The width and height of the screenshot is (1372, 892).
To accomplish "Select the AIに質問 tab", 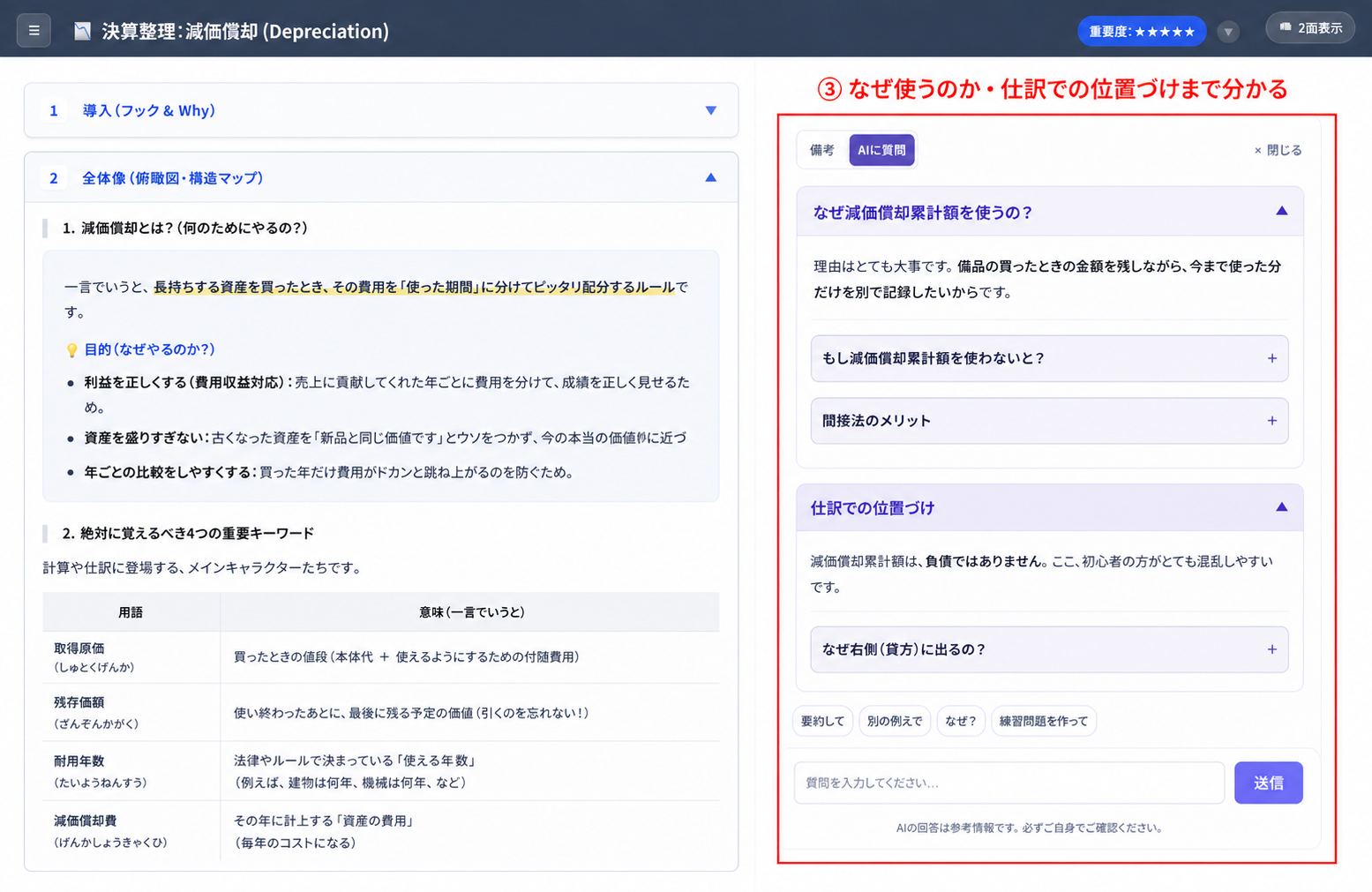I will (x=881, y=150).
